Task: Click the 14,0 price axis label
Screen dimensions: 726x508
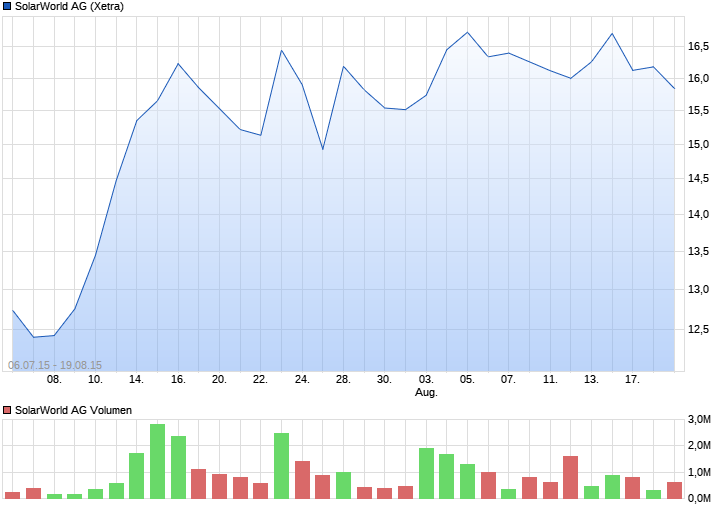Action: coord(699,214)
